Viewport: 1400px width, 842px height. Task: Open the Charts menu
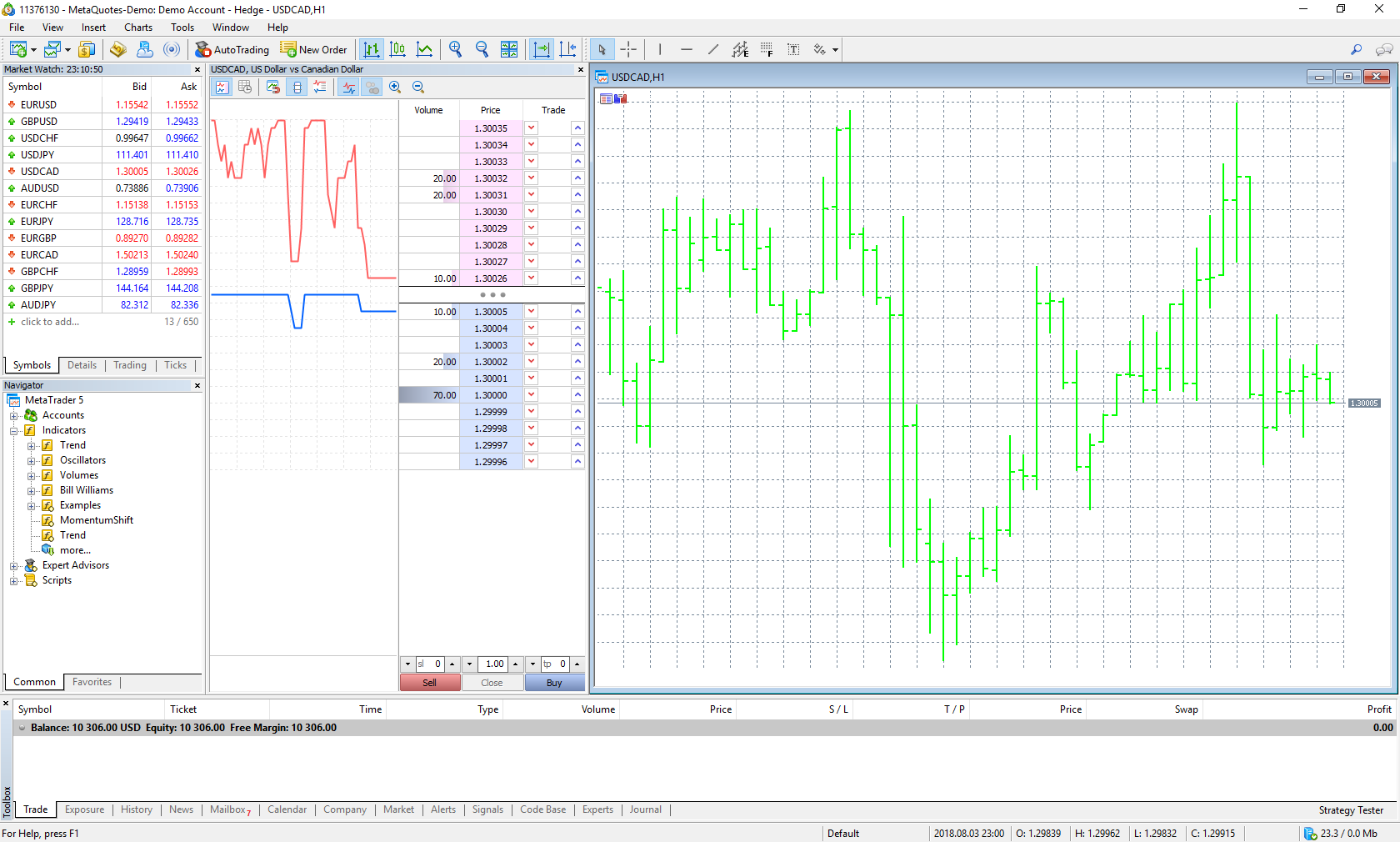[137, 28]
